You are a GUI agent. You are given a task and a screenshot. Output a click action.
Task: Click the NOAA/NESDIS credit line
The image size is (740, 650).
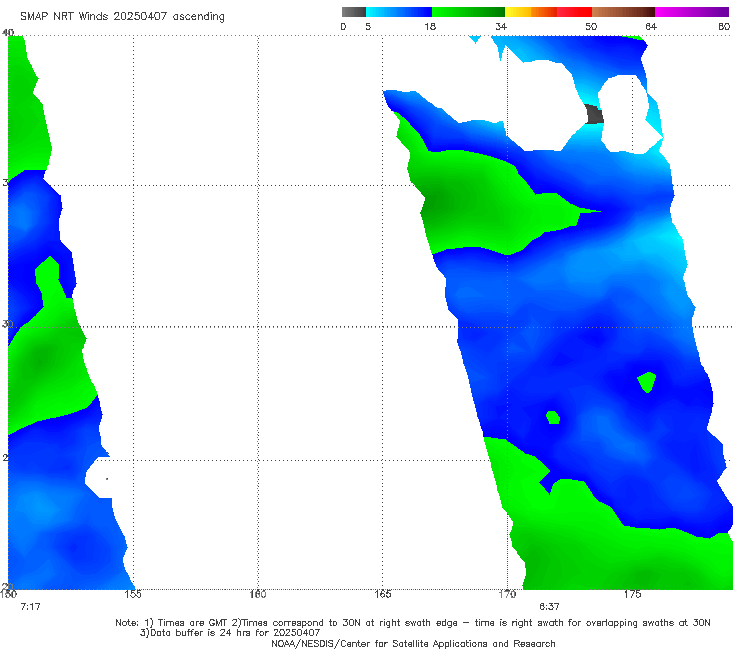413,644
